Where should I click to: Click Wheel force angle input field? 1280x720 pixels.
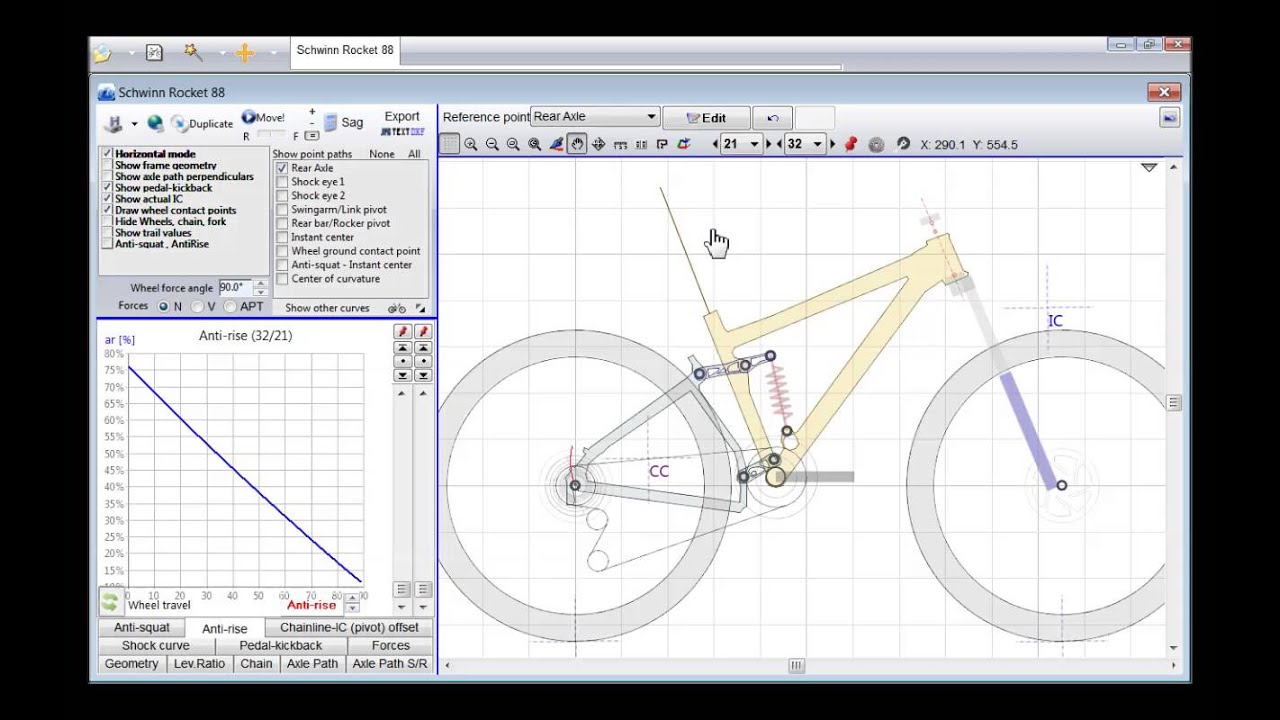[x=234, y=287]
